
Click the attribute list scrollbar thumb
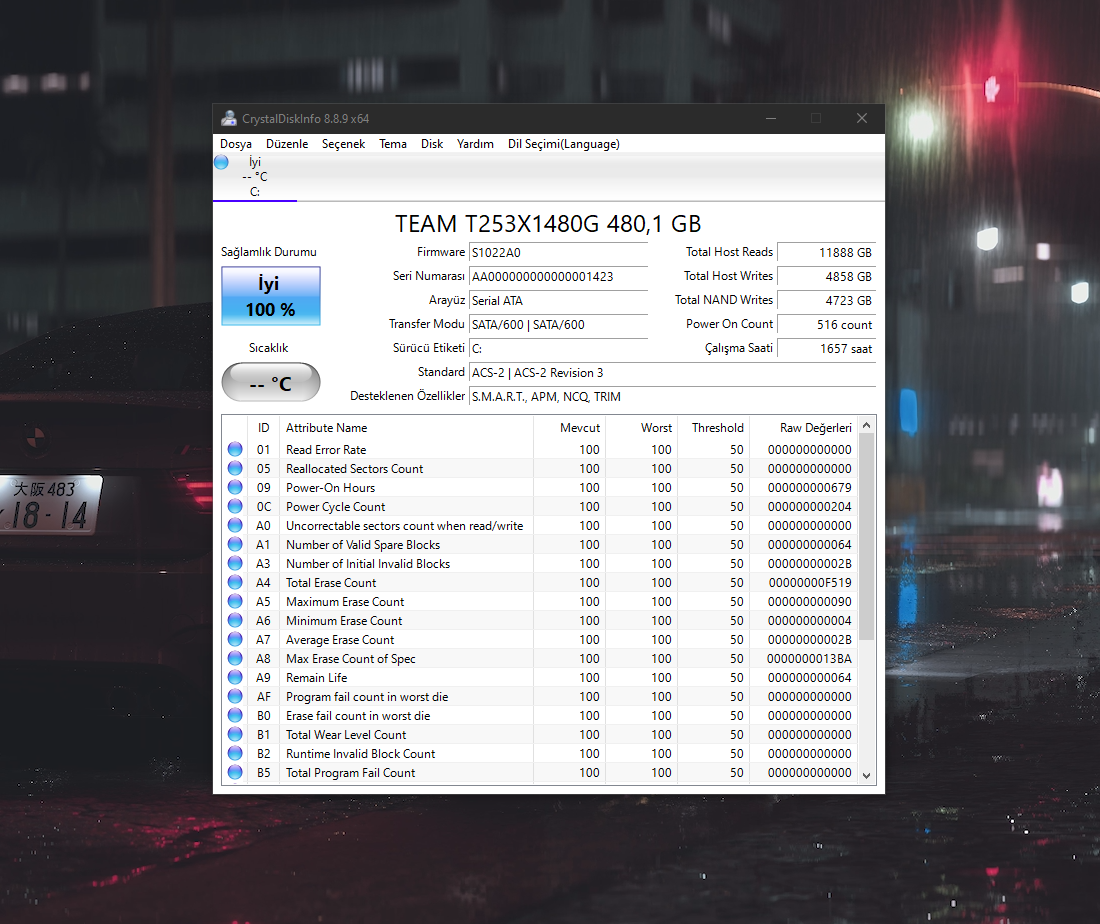[x=866, y=537]
